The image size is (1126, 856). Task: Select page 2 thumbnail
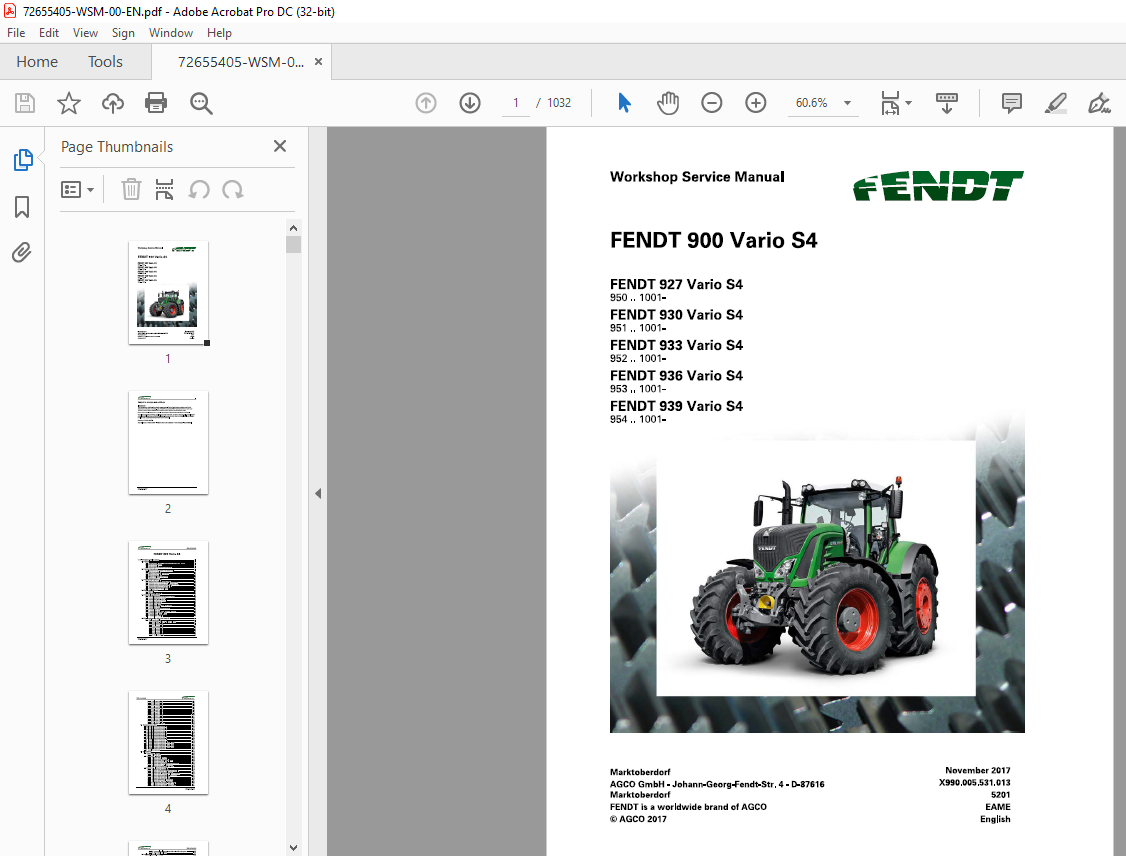coord(168,442)
